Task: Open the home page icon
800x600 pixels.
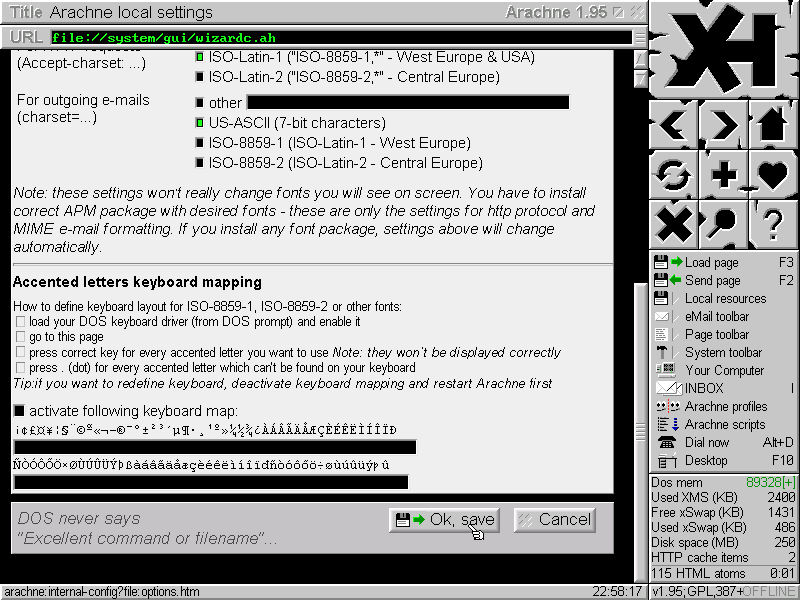Action: point(773,124)
